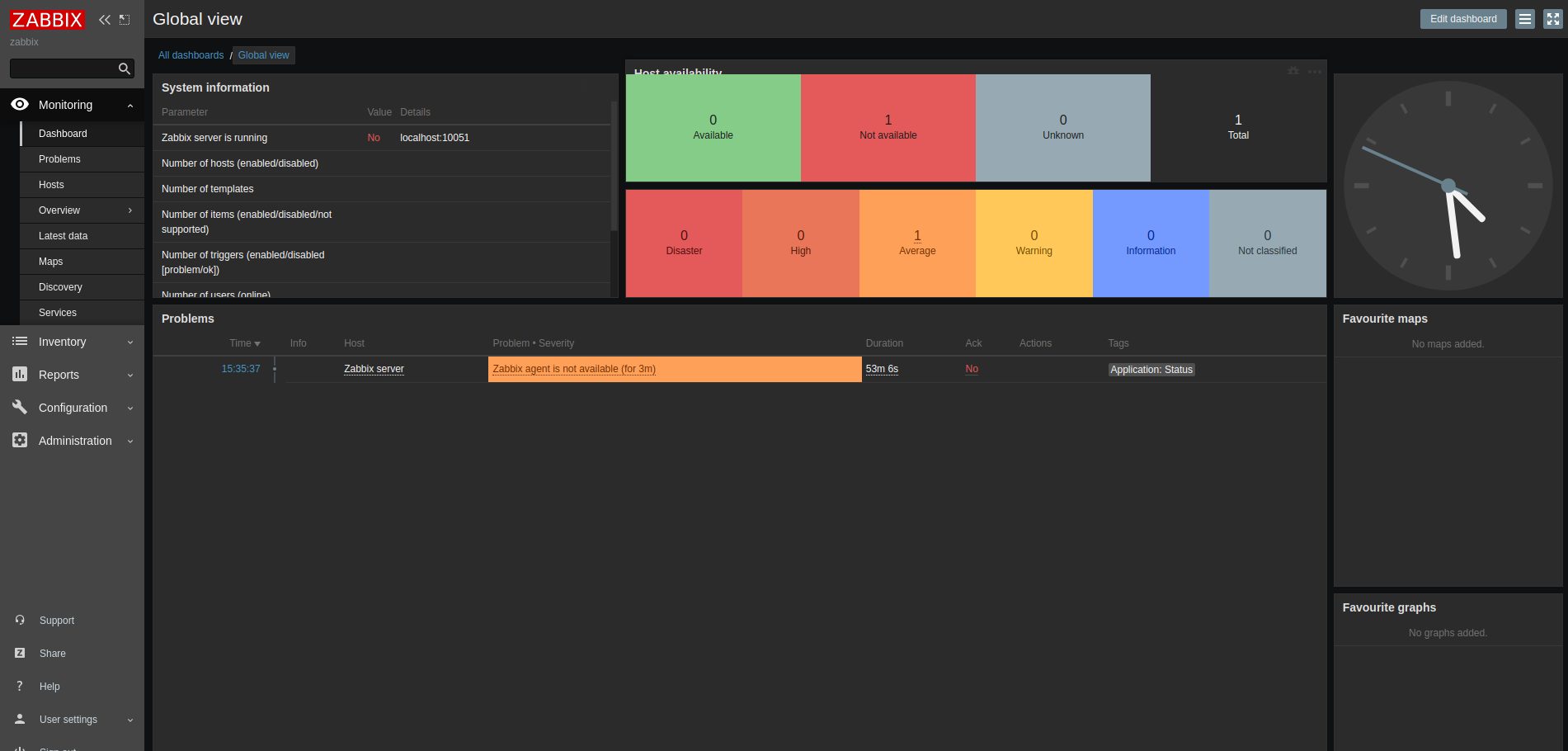
Task: Open Zabbix server host link
Action: [374, 369]
